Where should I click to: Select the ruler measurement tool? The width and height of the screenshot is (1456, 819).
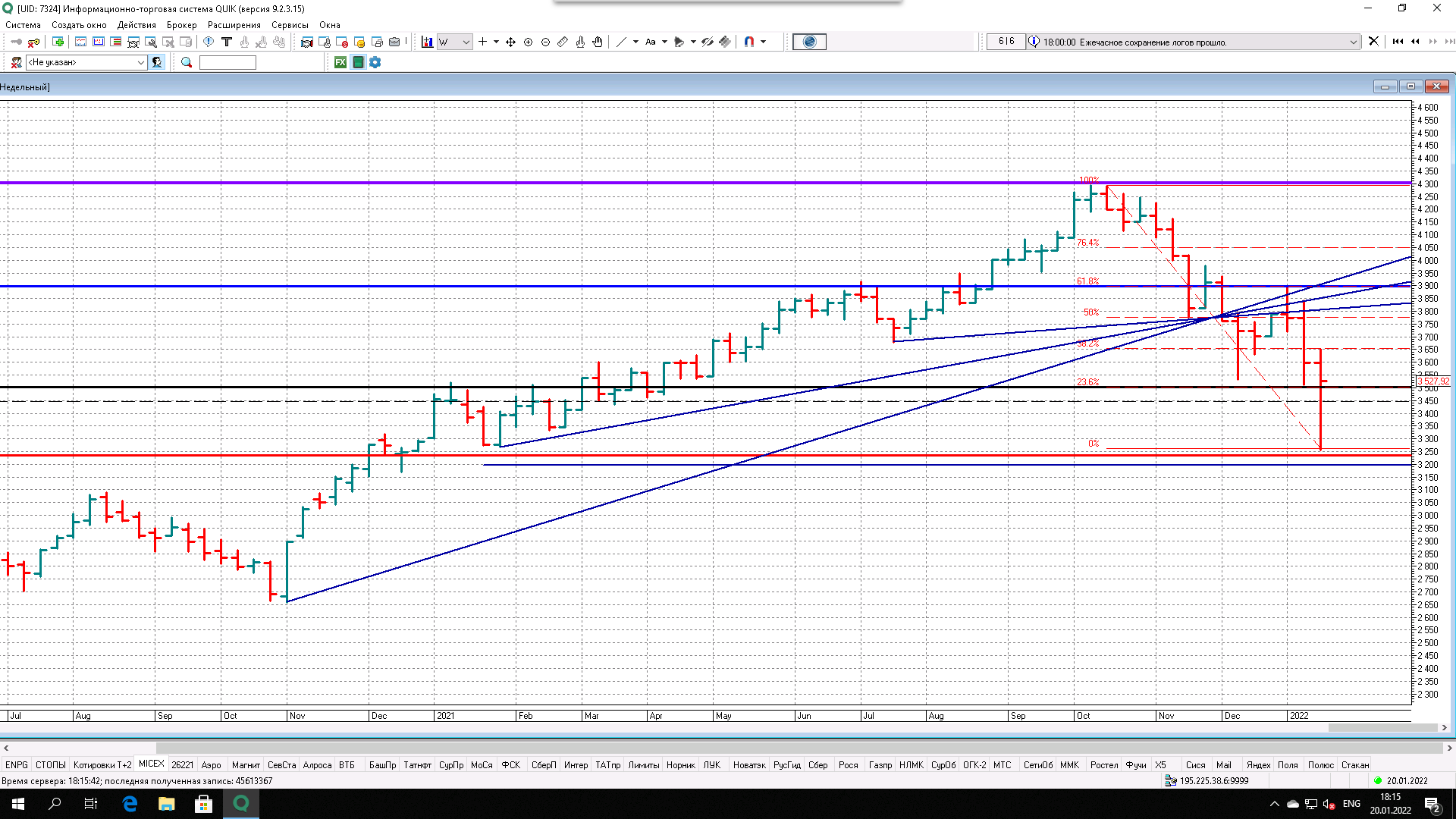pos(563,42)
